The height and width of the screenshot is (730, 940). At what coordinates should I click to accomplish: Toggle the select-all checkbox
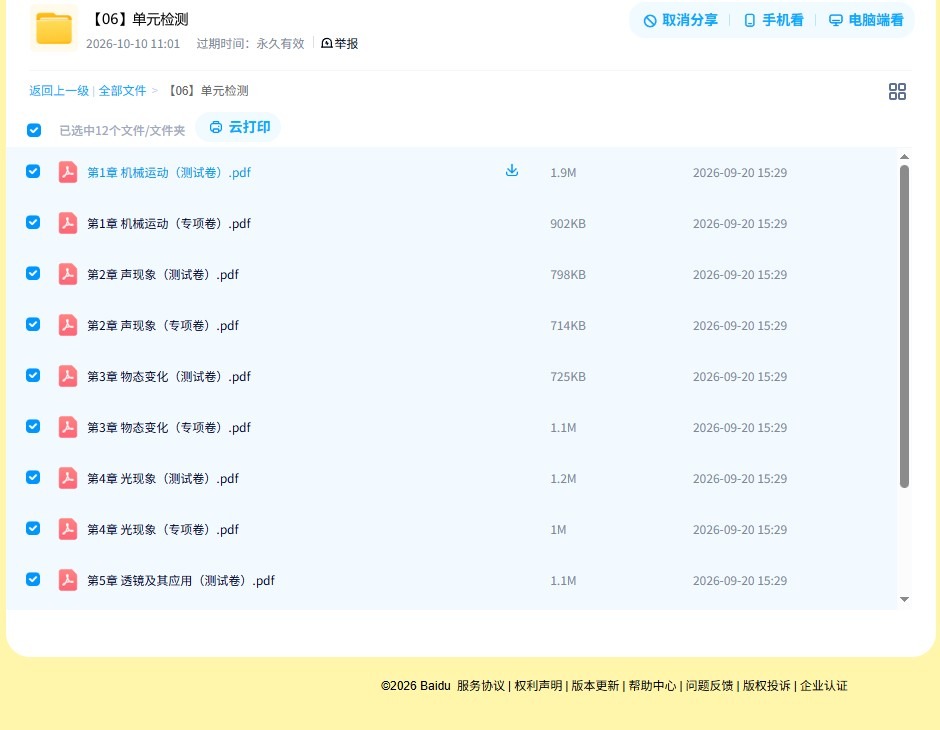pos(34,130)
